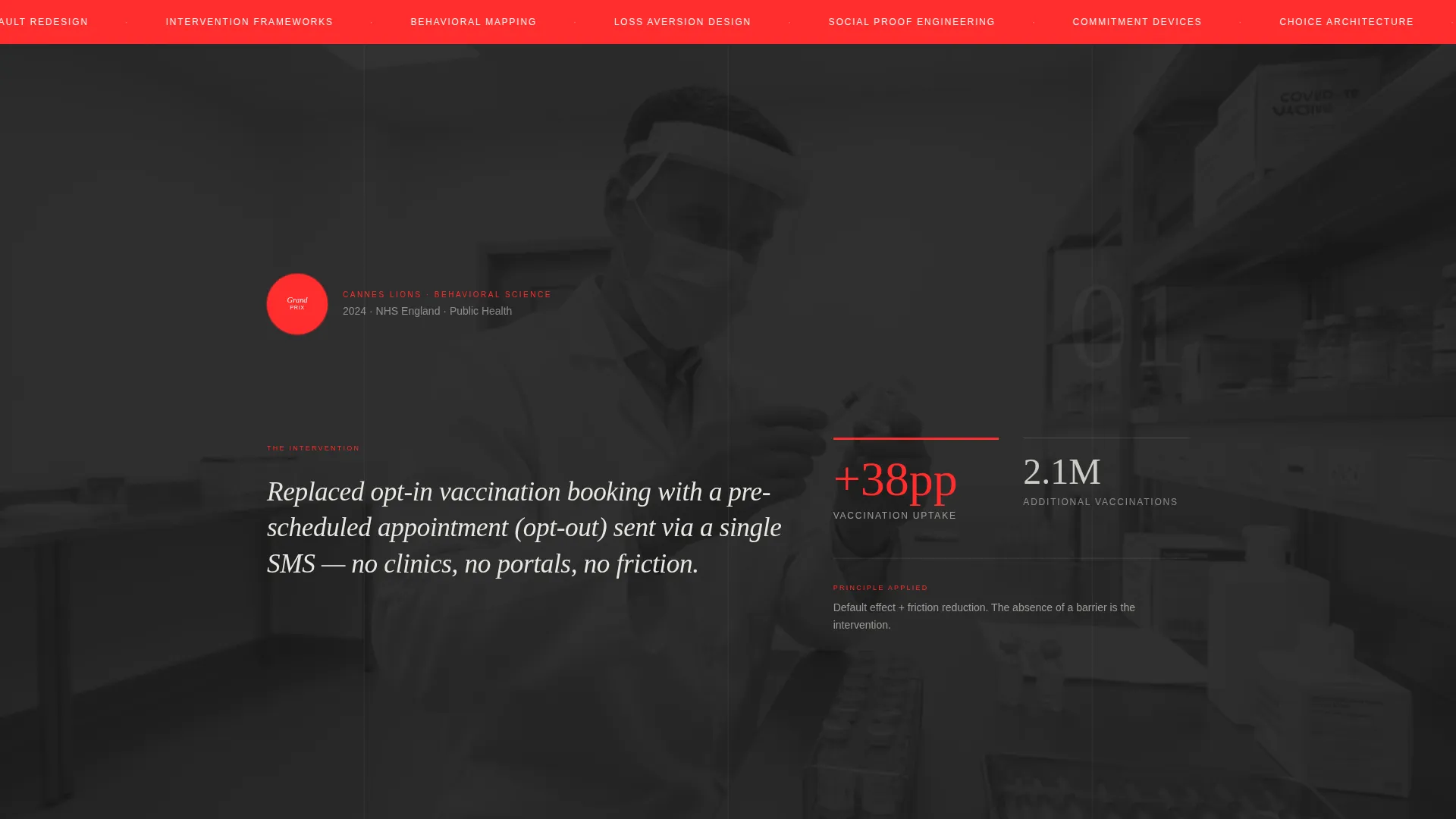Image resolution: width=1456 pixels, height=819 pixels.
Task: Click the 'Default effect + friction reduction' paragraph
Action: (x=984, y=616)
